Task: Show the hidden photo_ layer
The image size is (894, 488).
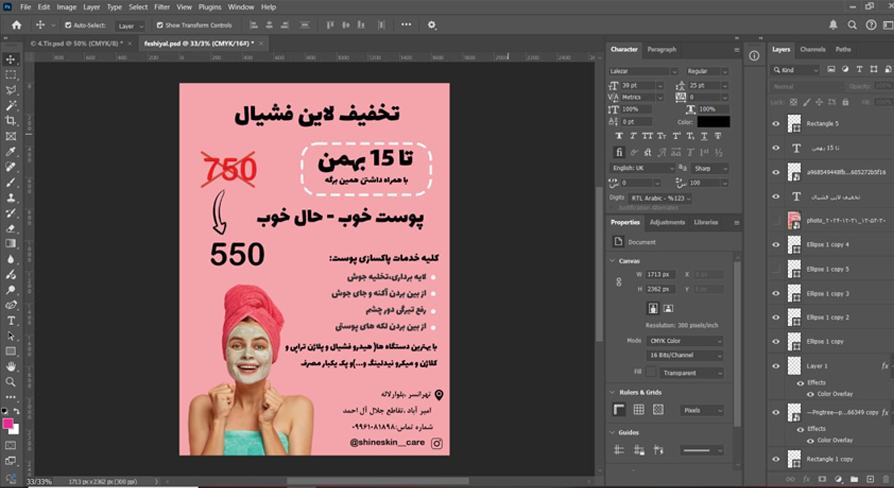Action: (776, 221)
